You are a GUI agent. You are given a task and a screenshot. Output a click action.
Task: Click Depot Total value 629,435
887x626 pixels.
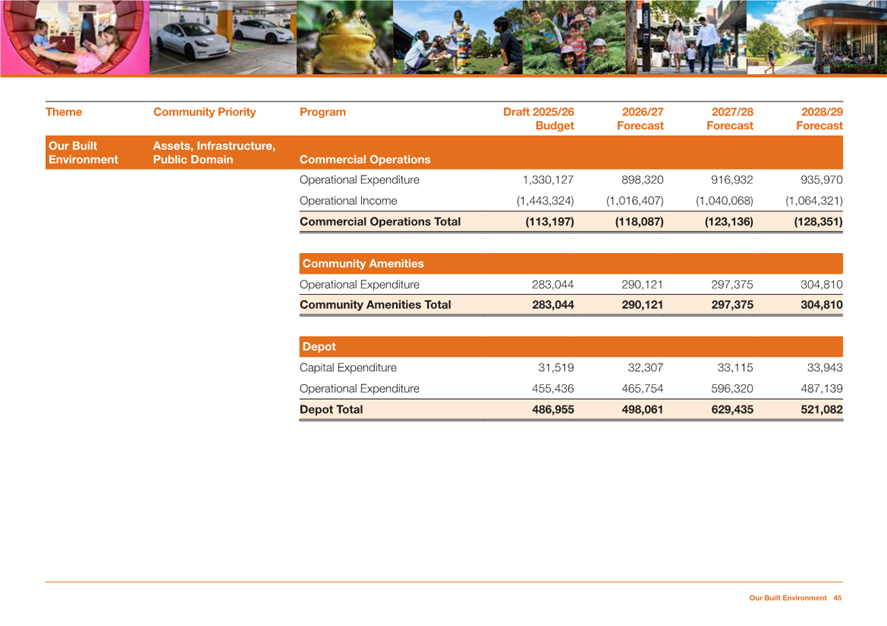pyautogui.click(x=732, y=409)
